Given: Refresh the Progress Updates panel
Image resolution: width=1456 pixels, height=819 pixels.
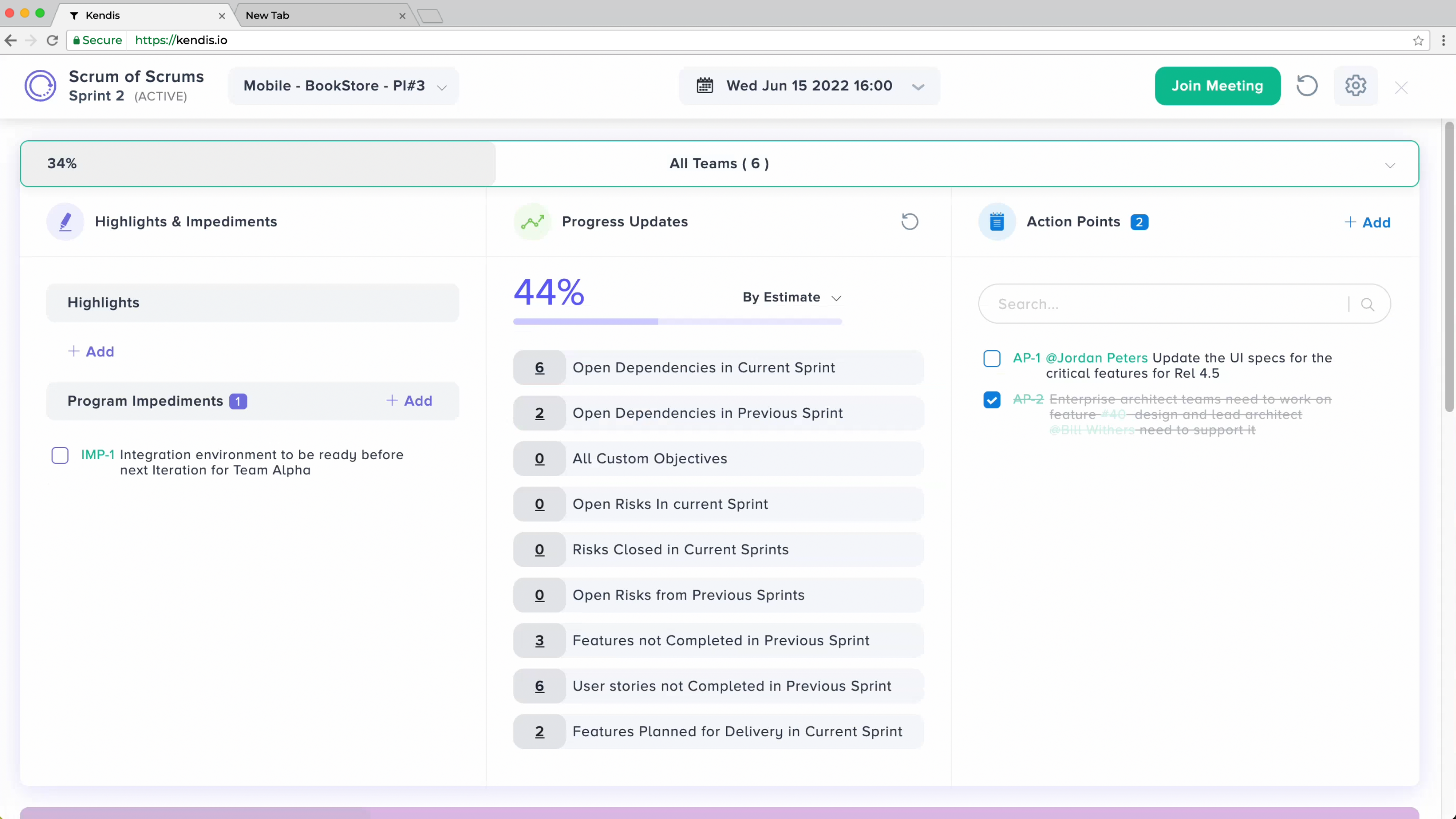Looking at the screenshot, I should point(910,221).
